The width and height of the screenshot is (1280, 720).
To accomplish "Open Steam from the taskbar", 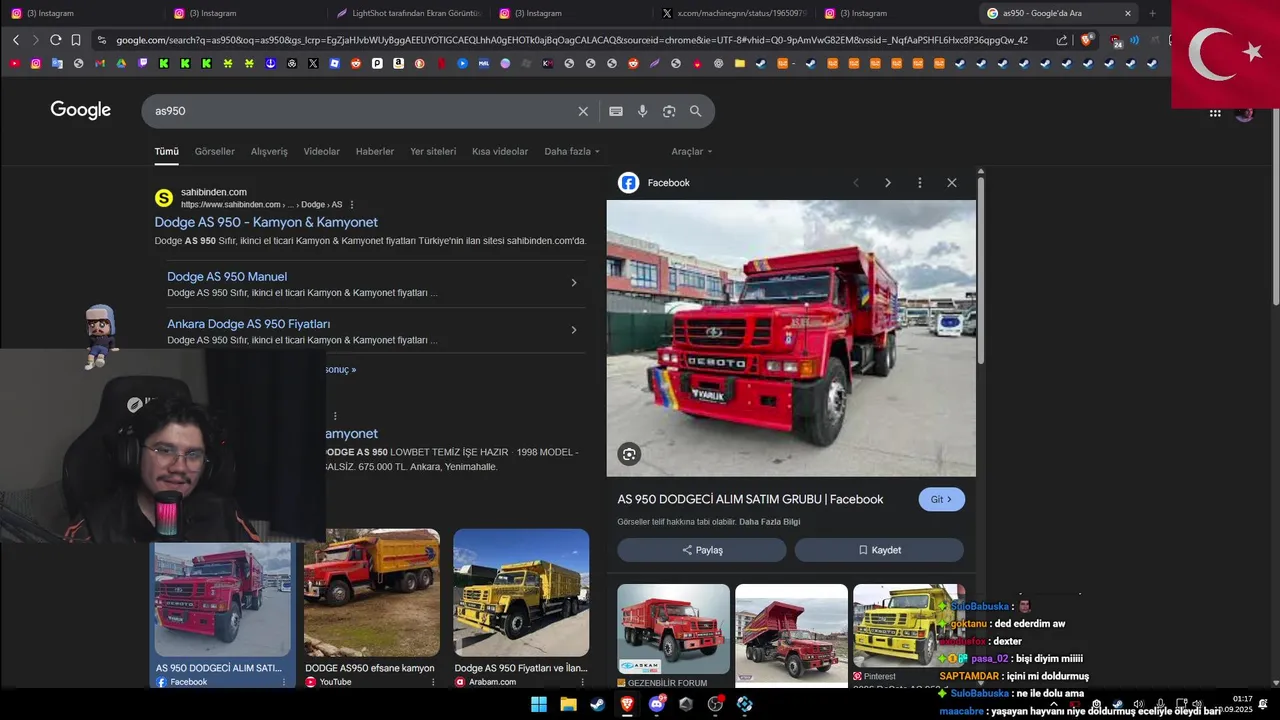I will 597,704.
